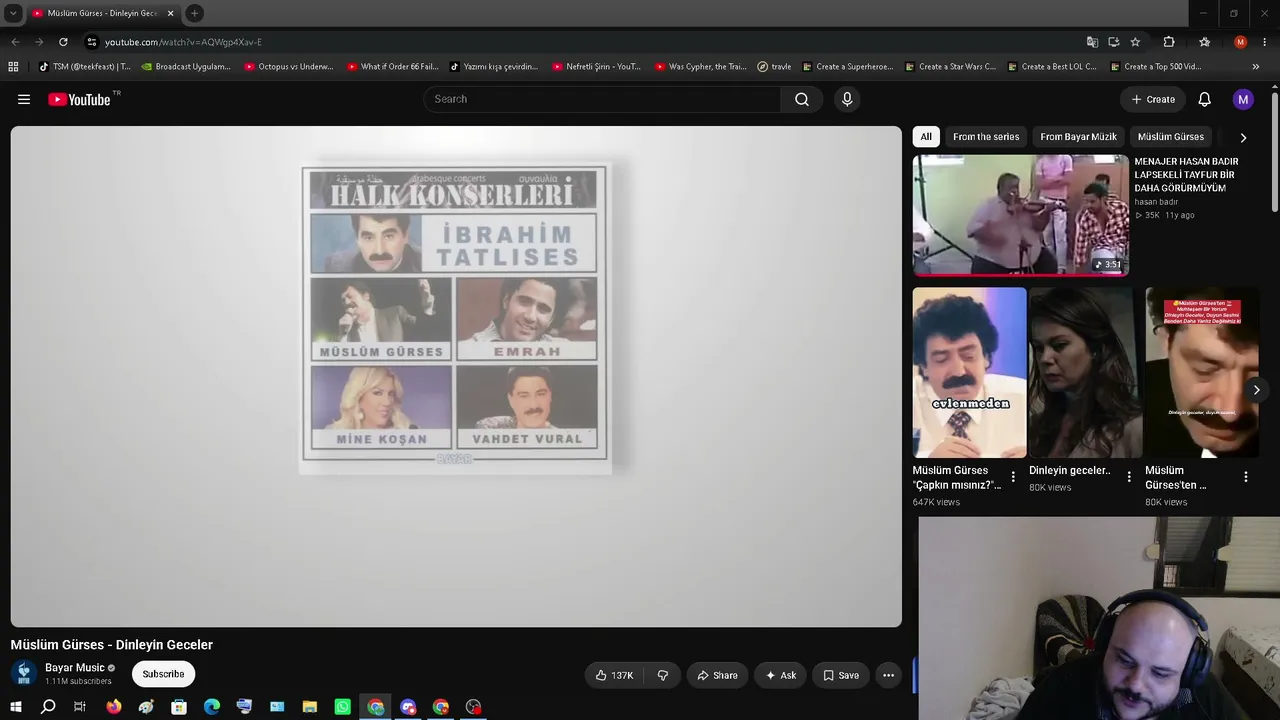Translate this page using the address bar icon
This screenshot has height=720, width=1280.
click(1092, 42)
